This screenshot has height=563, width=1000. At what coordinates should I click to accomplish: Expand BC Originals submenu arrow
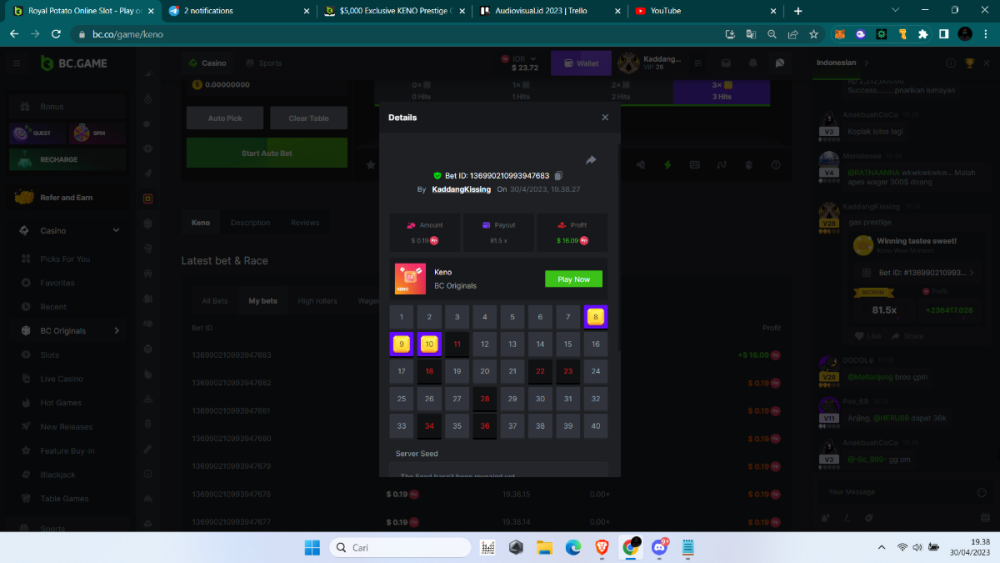[117, 331]
